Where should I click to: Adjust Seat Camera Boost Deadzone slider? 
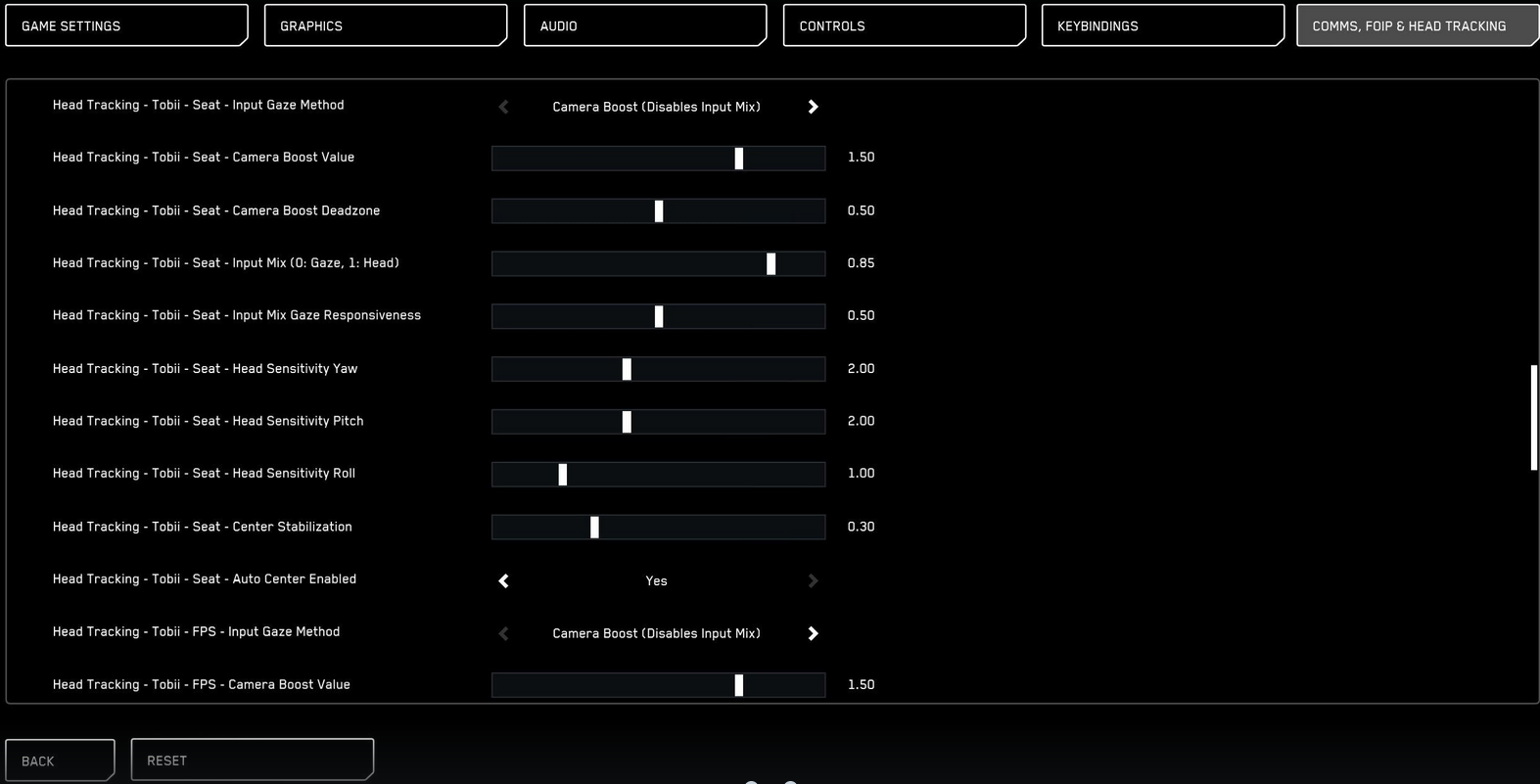[x=658, y=210]
